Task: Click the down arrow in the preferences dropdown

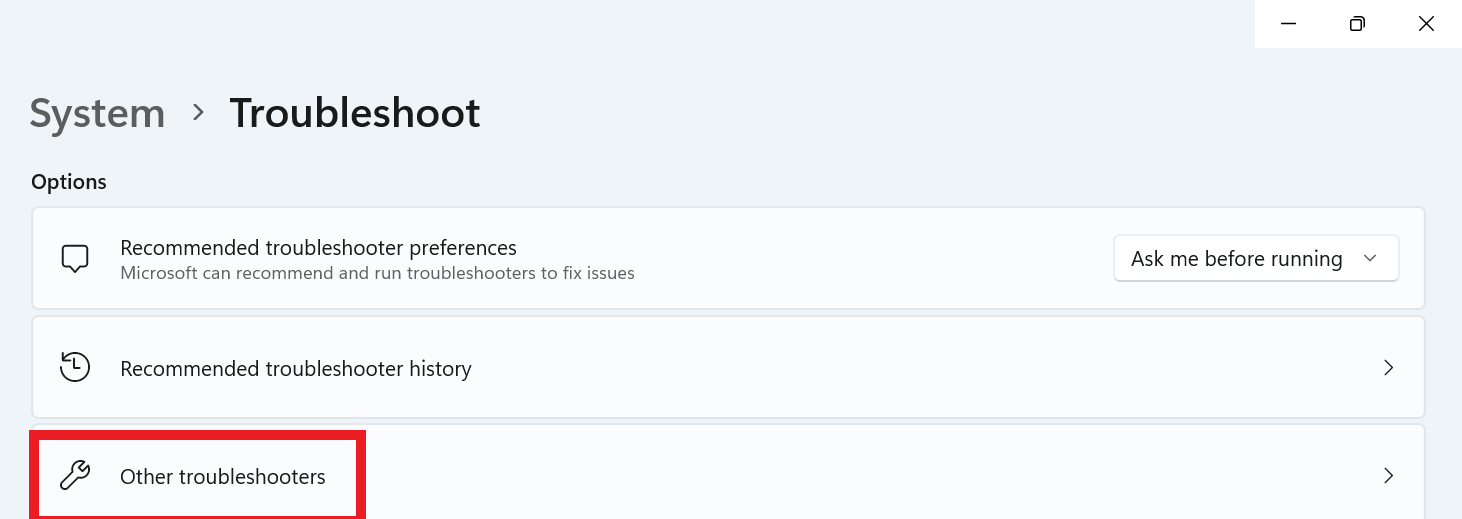Action: pos(1370,259)
